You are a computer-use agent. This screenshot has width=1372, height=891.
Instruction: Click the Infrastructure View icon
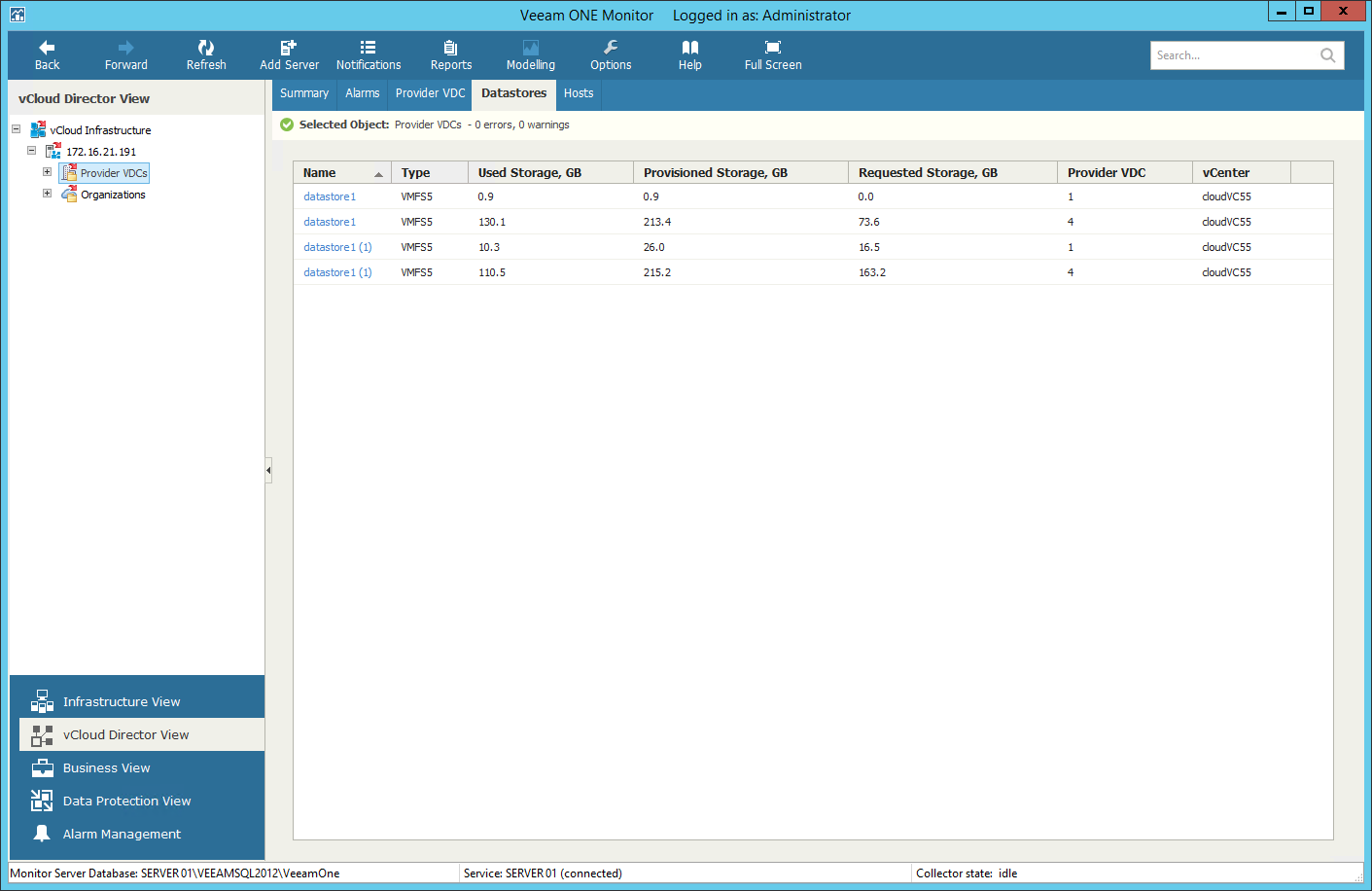pyautogui.click(x=42, y=701)
